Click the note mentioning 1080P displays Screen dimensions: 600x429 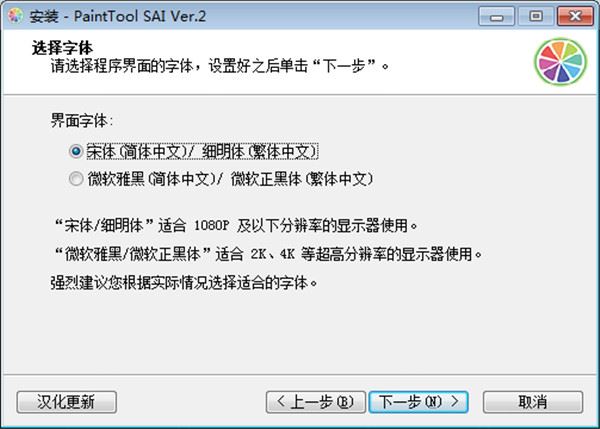[x=236, y=225]
